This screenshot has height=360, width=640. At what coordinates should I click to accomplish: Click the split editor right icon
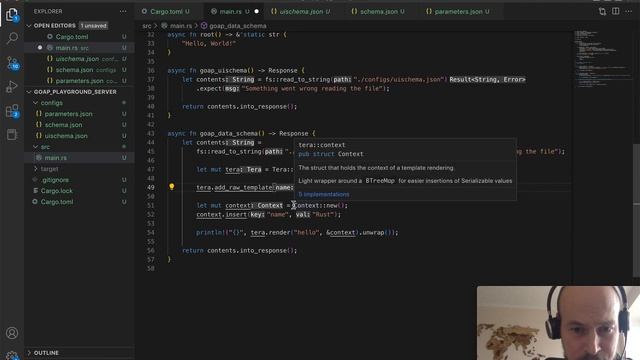tap(616, 11)
